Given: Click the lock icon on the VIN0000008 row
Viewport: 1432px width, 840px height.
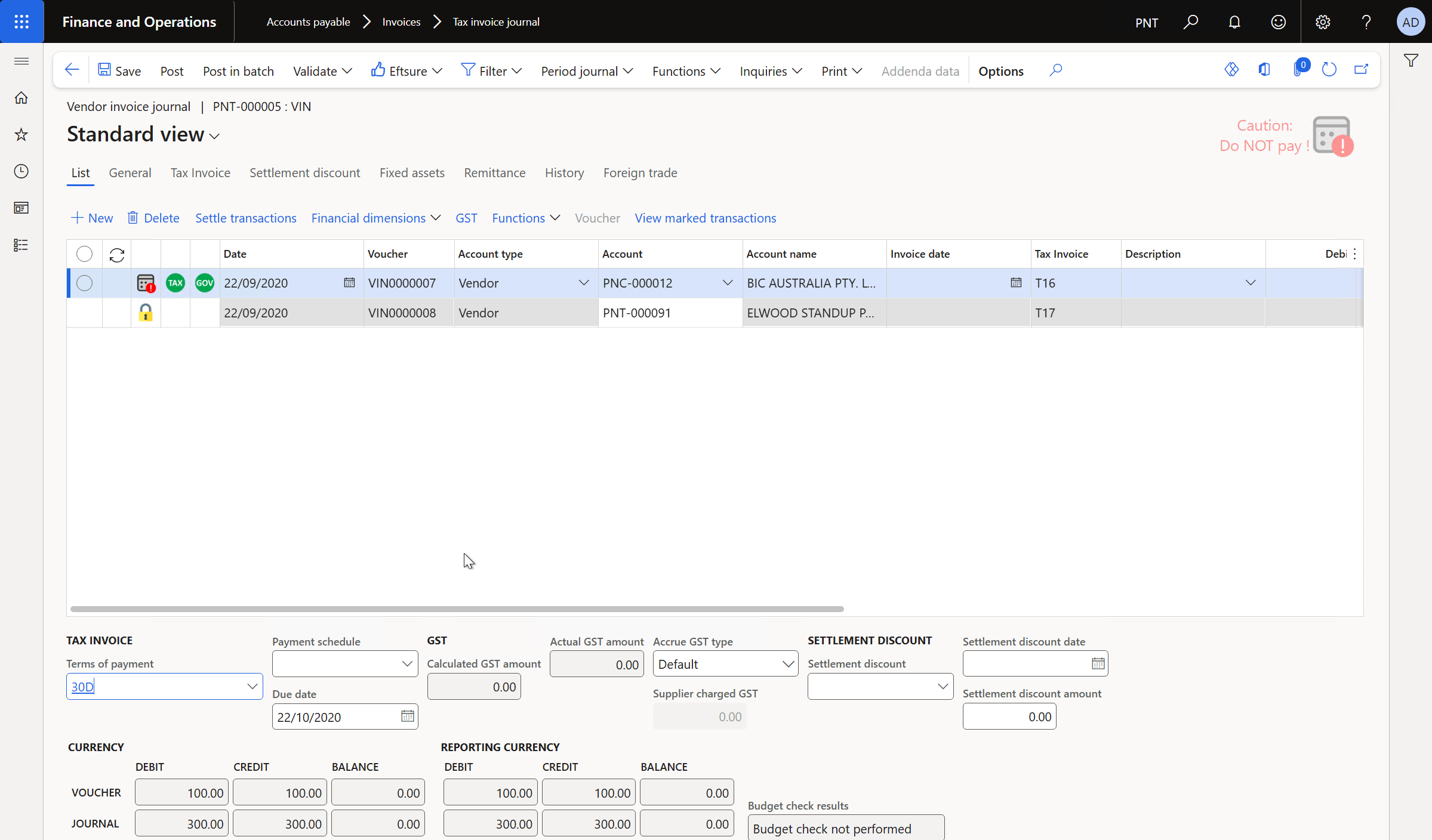Looking at the screenshot, I should (x=146, y=312).
